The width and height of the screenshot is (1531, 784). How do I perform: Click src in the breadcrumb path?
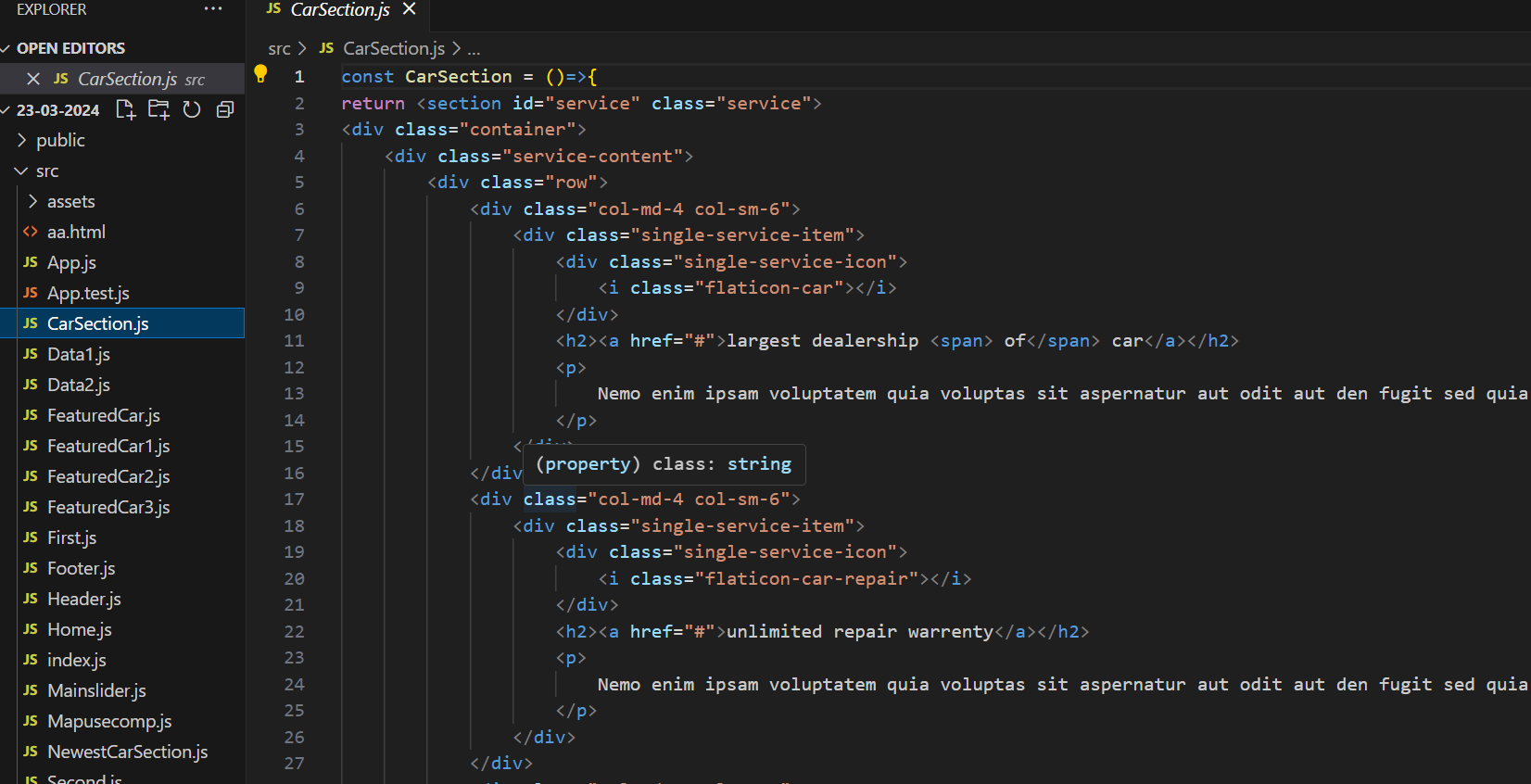click(279, 49)
